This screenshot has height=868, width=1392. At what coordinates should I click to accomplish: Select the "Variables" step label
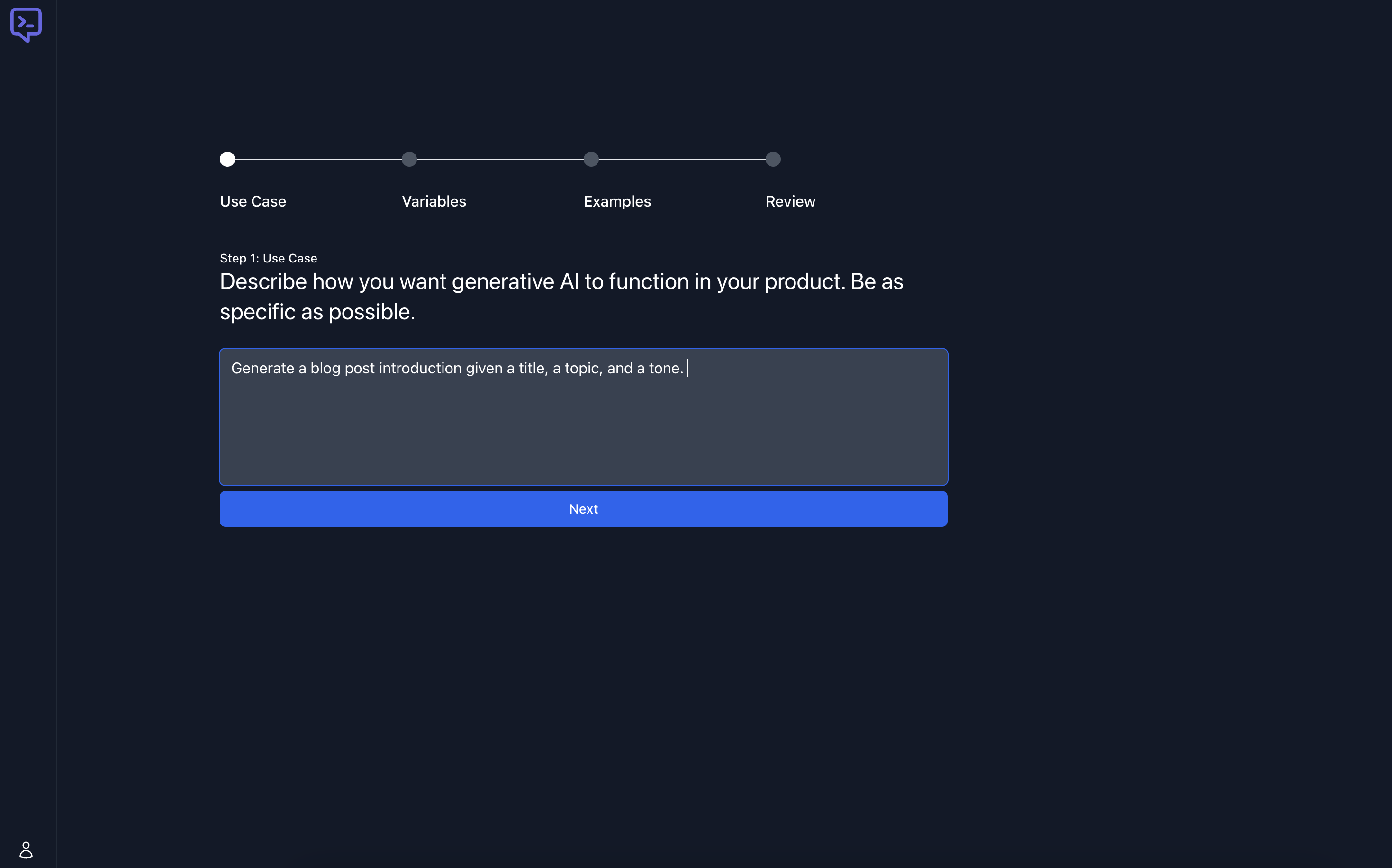[434, 201]
